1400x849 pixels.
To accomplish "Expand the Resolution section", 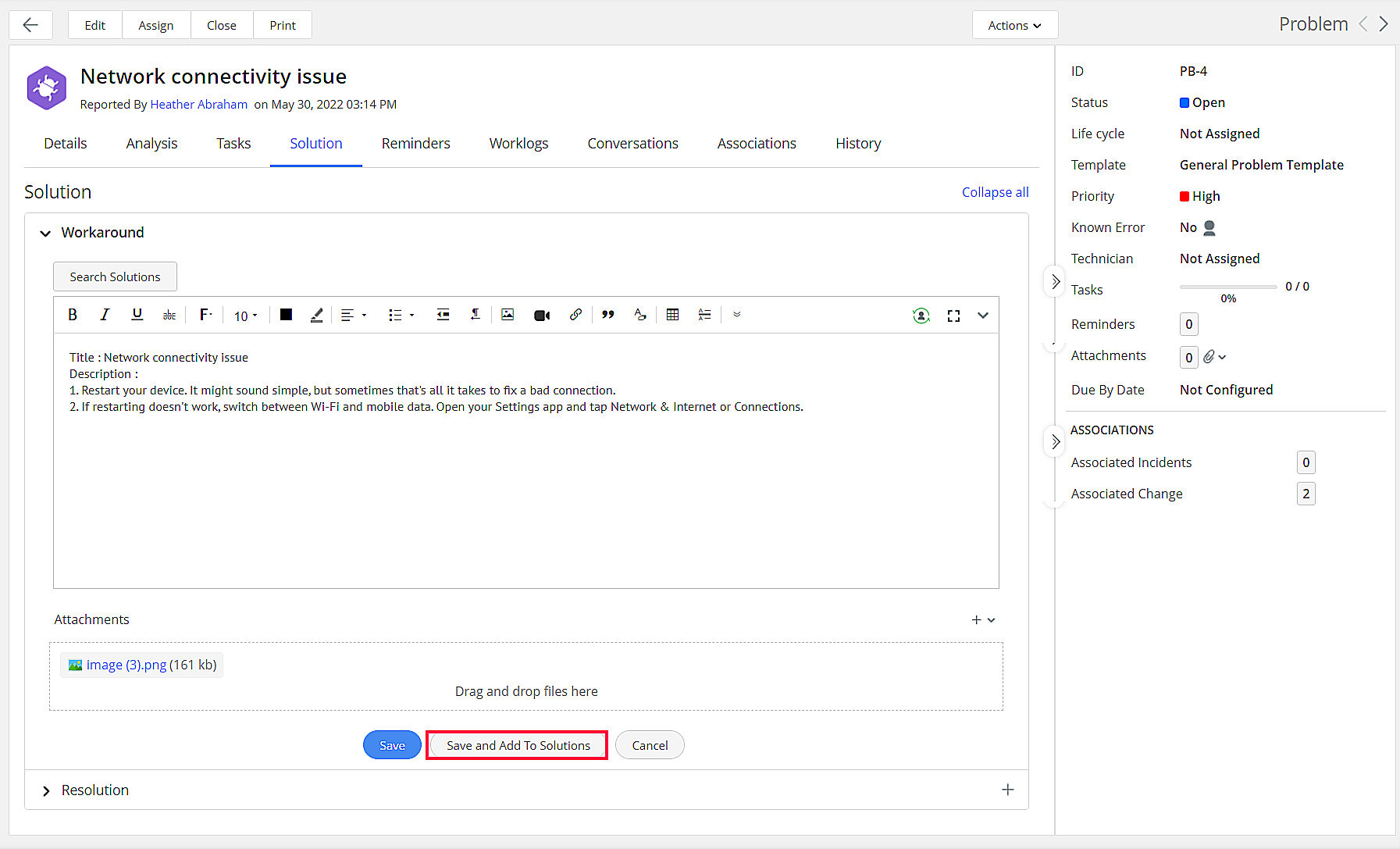I will pyautogui.click(x=46, y=791).
